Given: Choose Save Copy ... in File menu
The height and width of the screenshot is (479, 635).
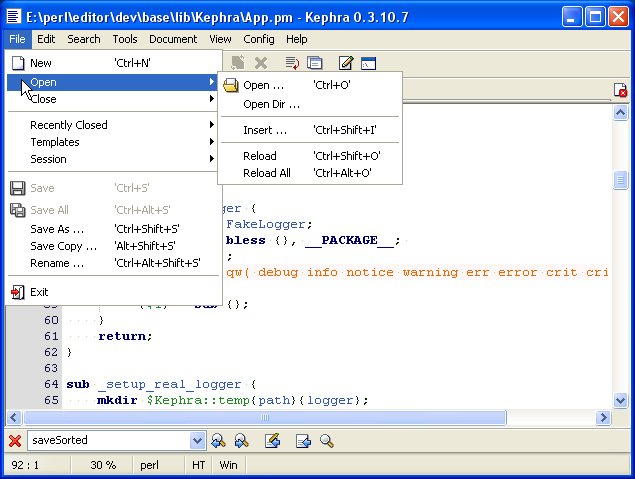Looking at the screenshot, I should (114, 246).
